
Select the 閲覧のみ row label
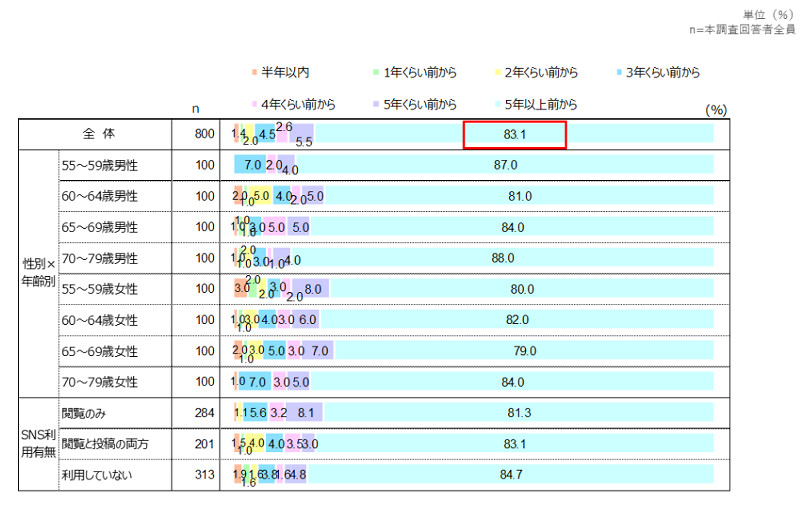click(83, 413)
